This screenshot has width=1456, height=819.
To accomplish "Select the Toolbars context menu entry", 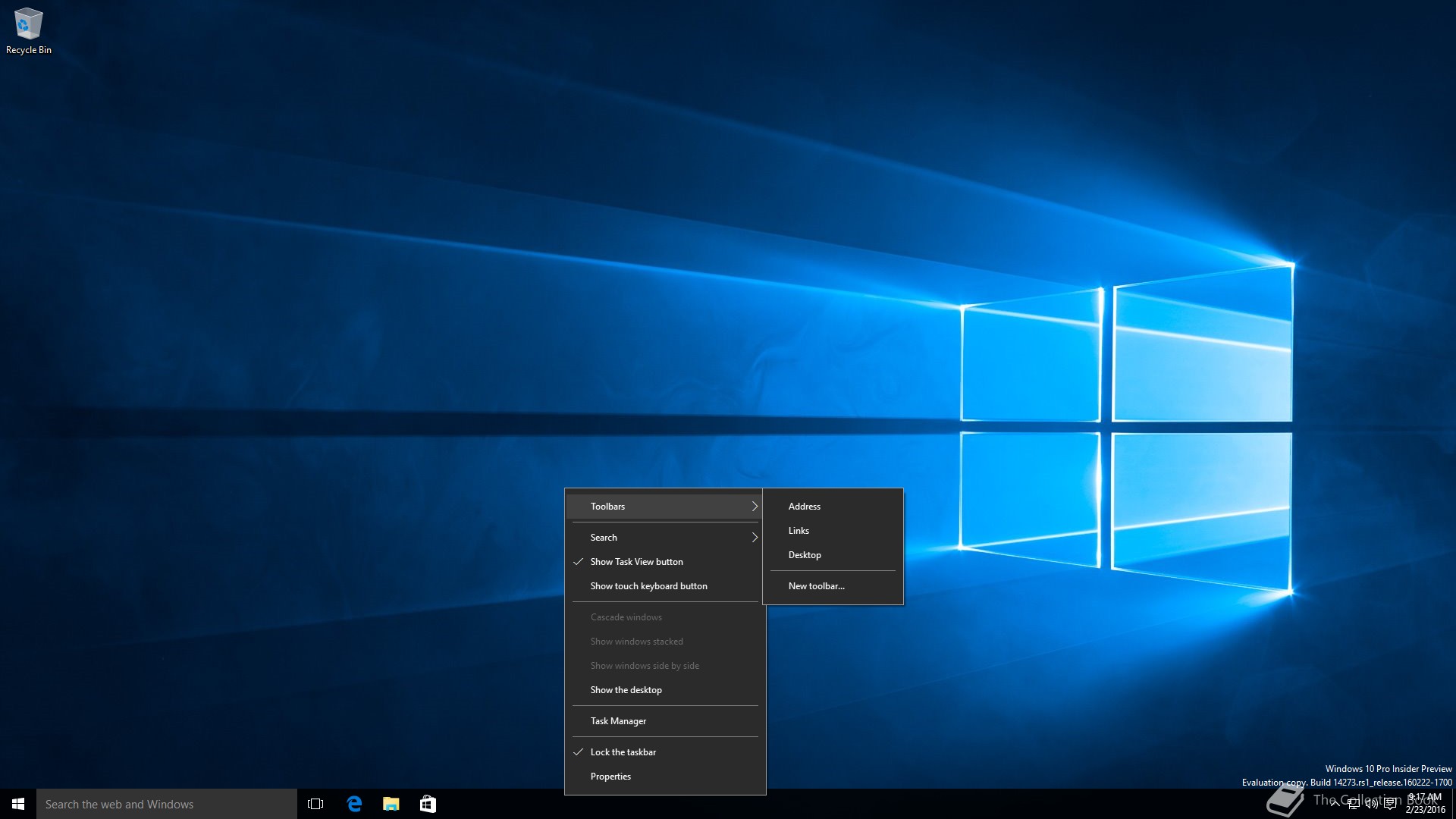I will click(x=665, y=507).
